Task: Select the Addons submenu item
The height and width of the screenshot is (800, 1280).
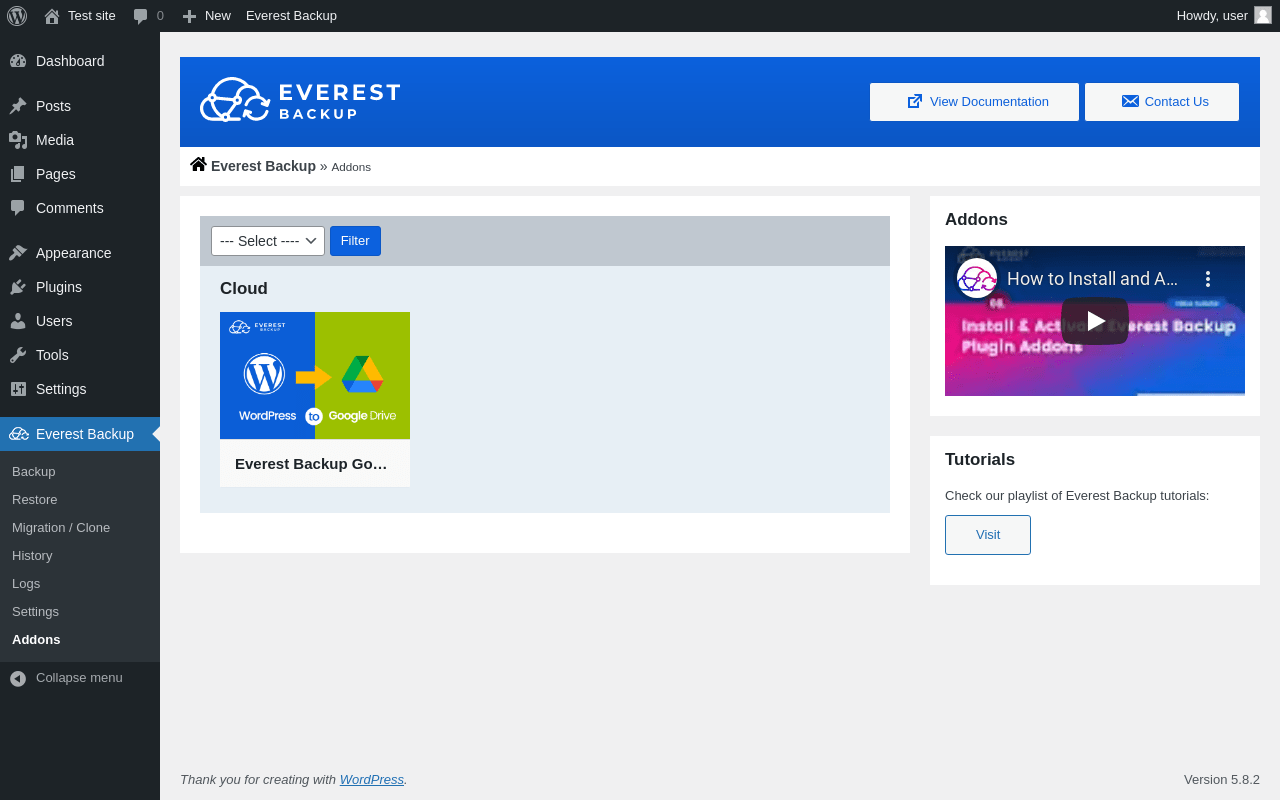Action: pos(80,639)
